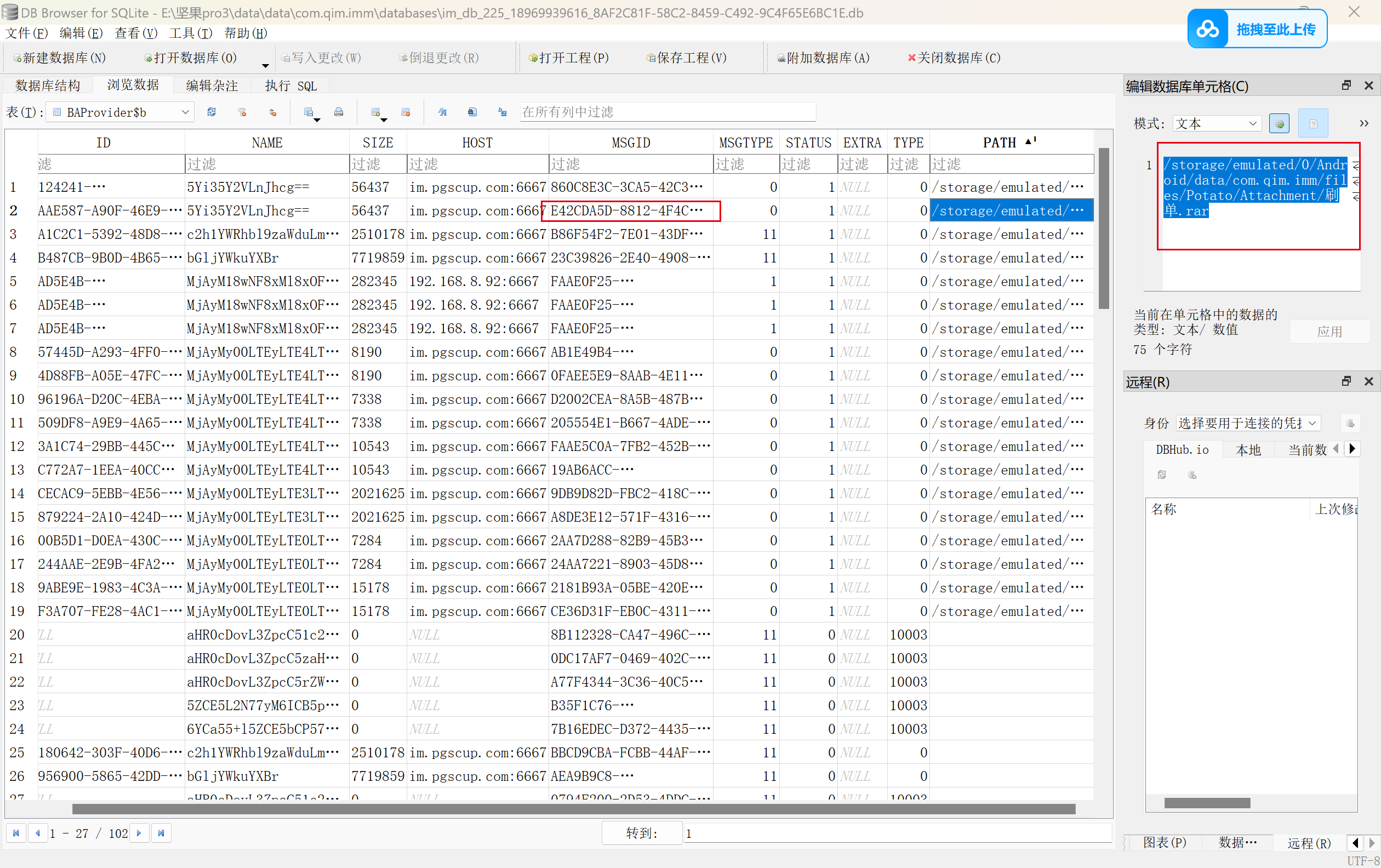
Task: Expand the insert record dropdown arrow
Action: point(384,119)
